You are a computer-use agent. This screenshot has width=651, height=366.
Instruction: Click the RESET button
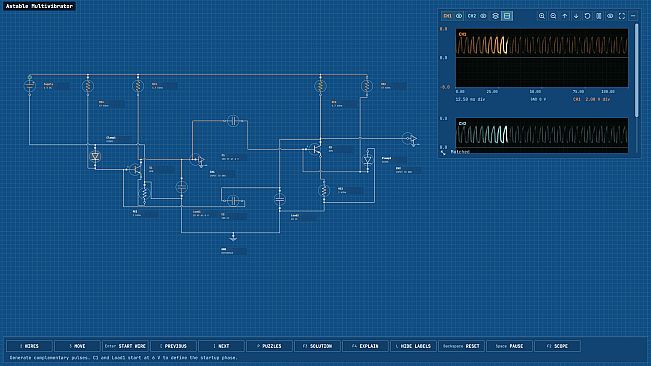(461, 346)
